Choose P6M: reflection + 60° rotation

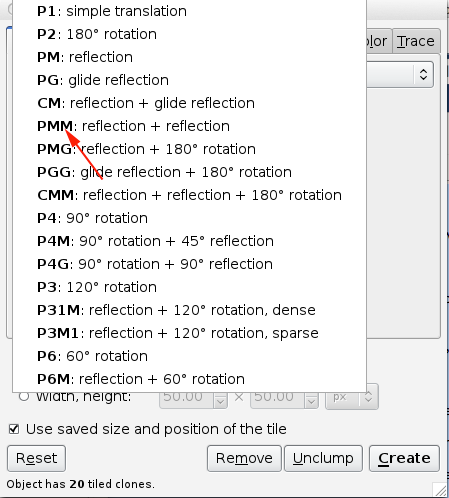pos(189,379)
